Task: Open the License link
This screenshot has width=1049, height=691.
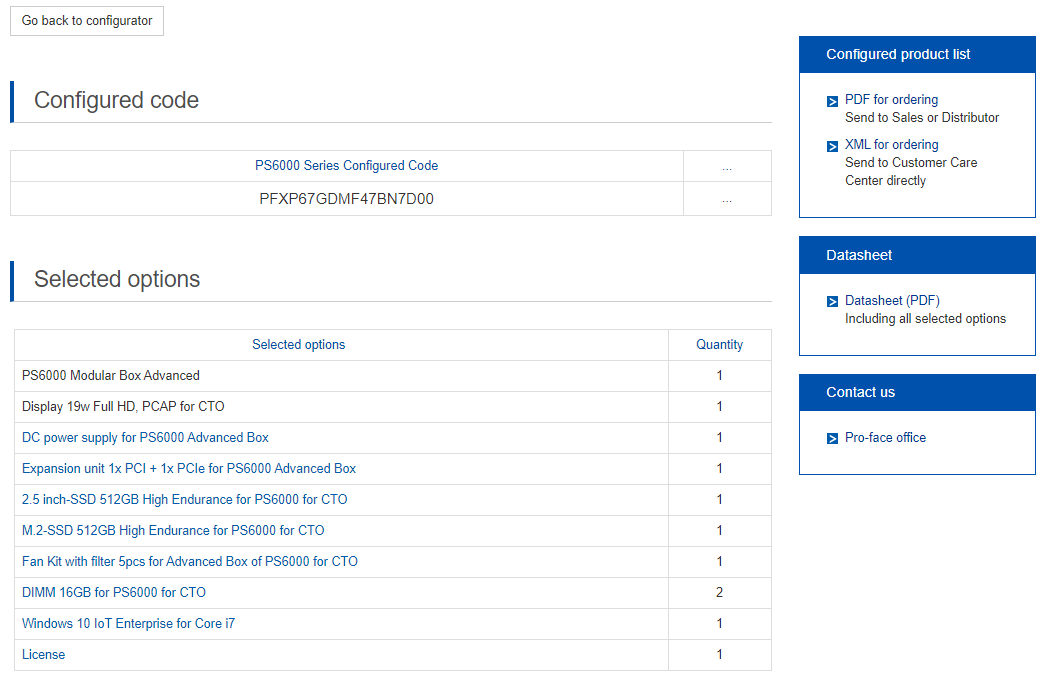Action: [43, 655]
